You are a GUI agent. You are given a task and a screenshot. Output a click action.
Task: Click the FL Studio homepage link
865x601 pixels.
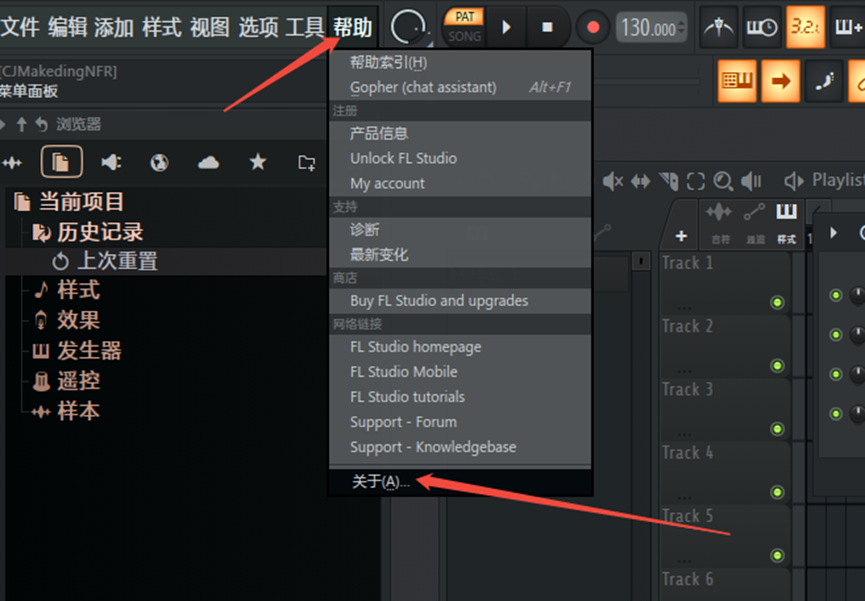(415, 347)
